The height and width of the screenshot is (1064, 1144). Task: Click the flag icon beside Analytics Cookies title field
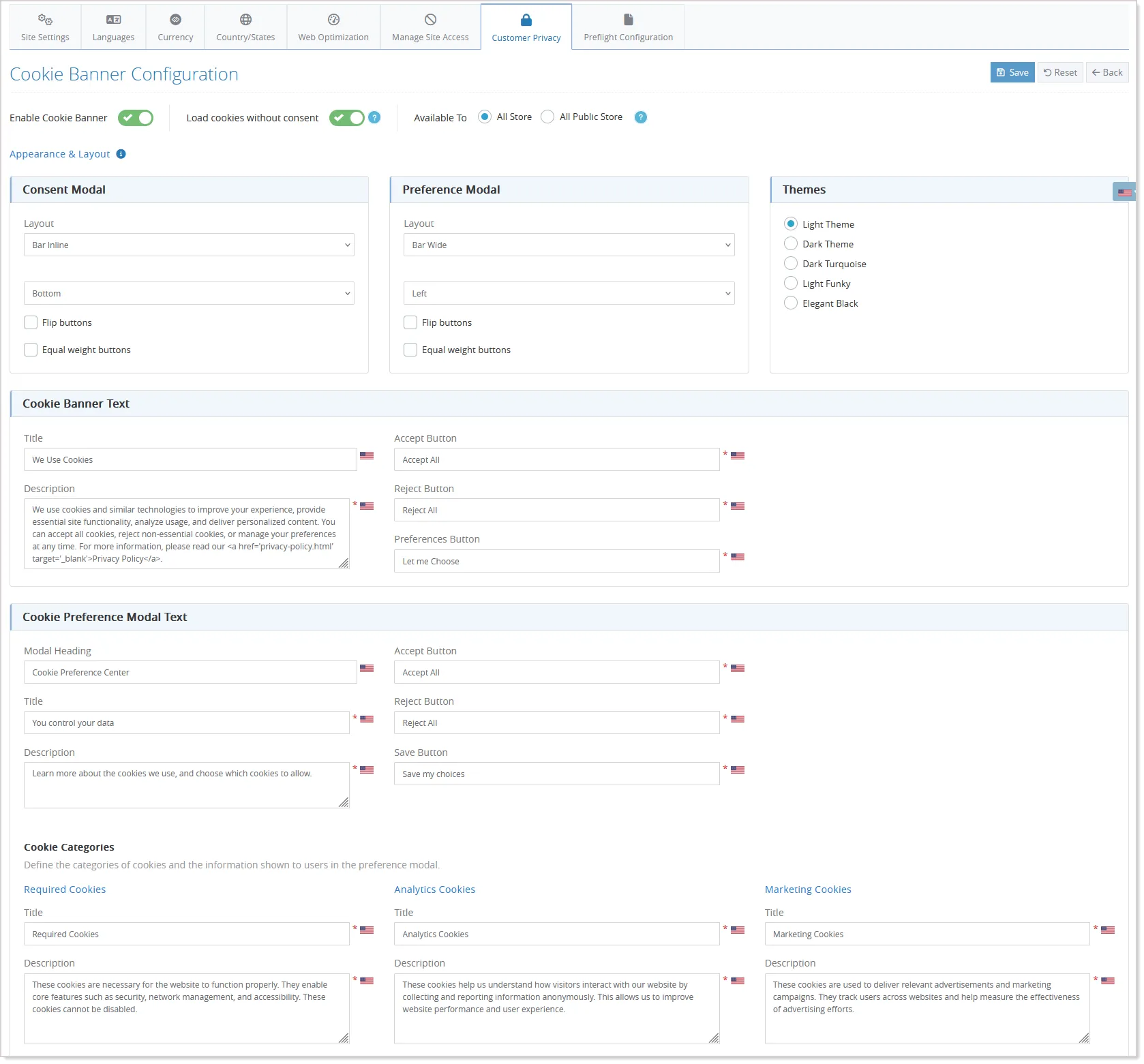(738, 930)
